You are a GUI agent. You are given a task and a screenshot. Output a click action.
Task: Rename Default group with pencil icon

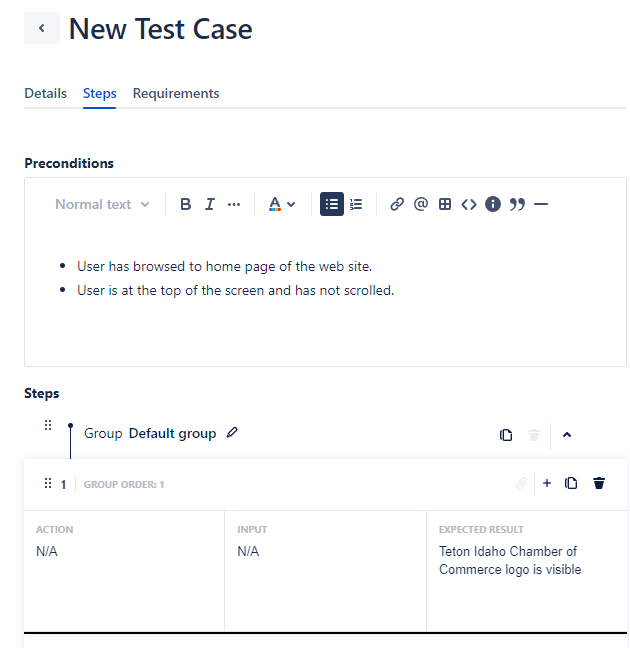coord(233,433)
